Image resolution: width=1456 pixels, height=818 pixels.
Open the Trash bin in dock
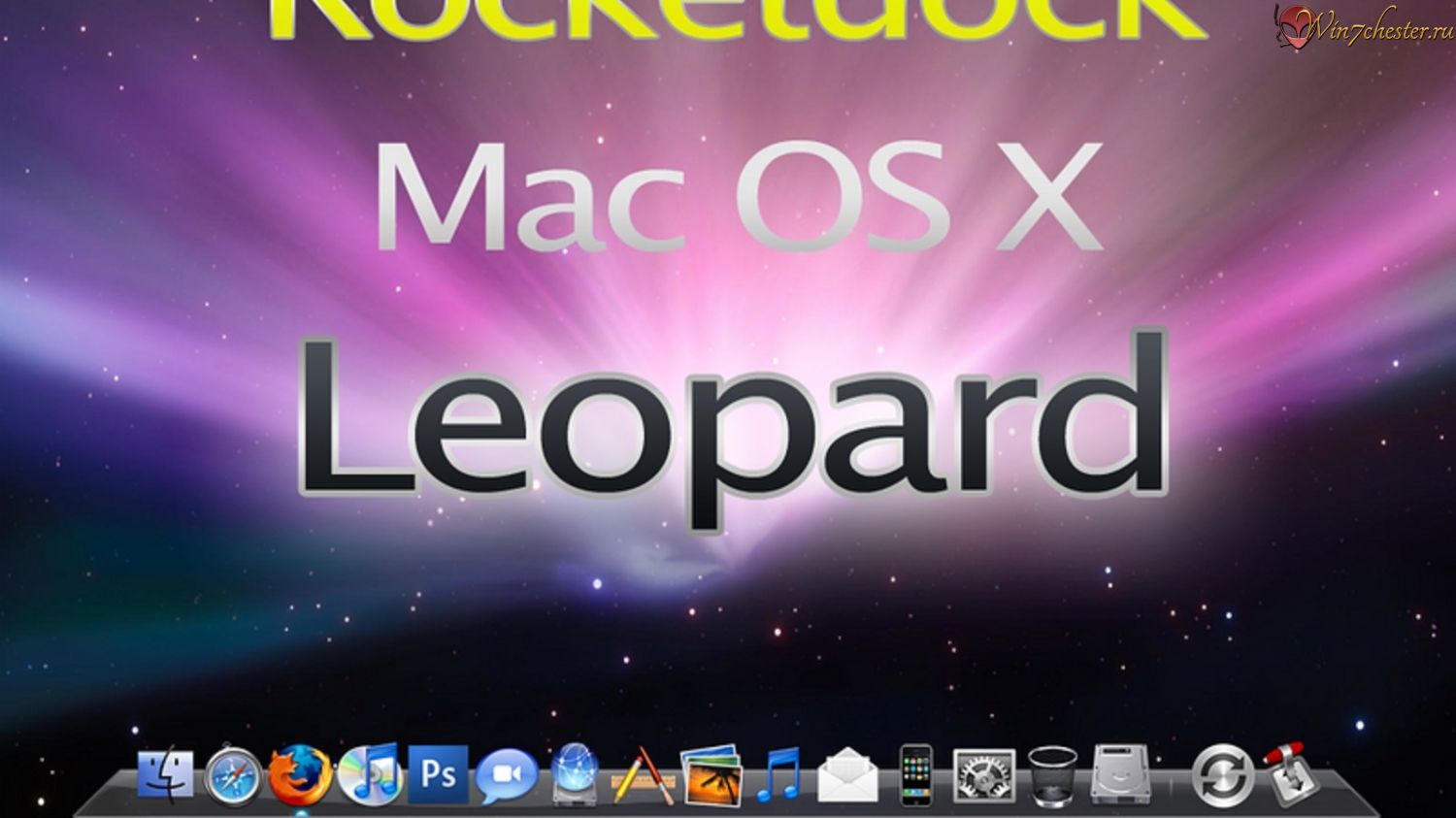(1052, 776)
